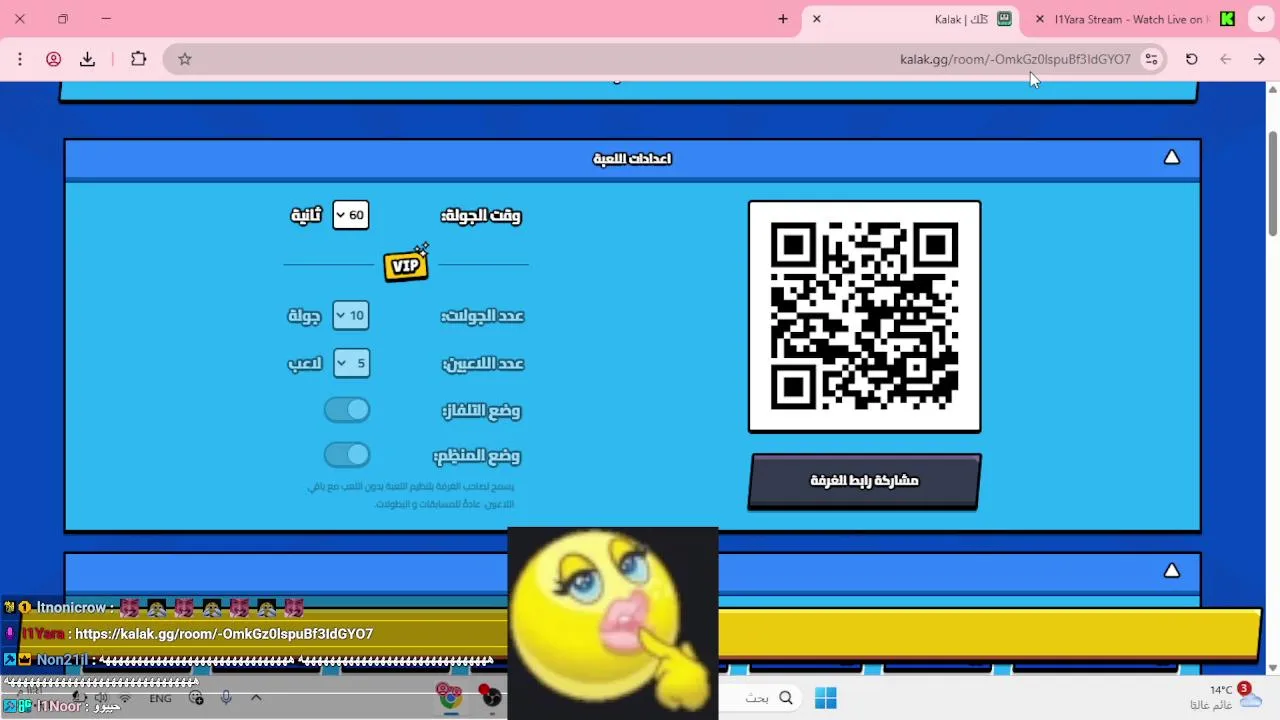Collapse the second panel below settings
The image size is (1280, 720).
click(1172, 571)
